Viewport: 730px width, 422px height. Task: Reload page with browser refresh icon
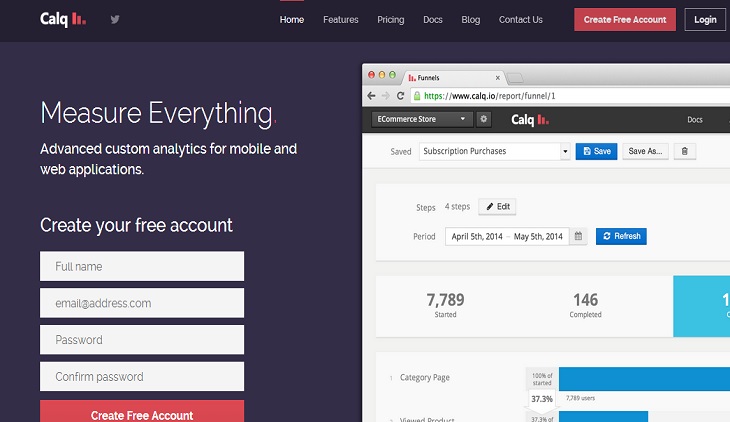(x=400, y=95)
